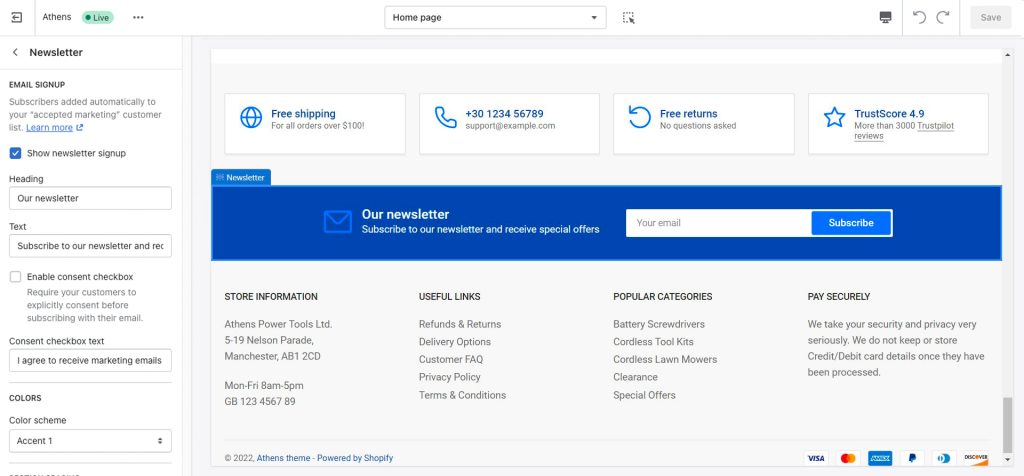Click the Heading input field

pyautogui.click(x=90, y=198)
